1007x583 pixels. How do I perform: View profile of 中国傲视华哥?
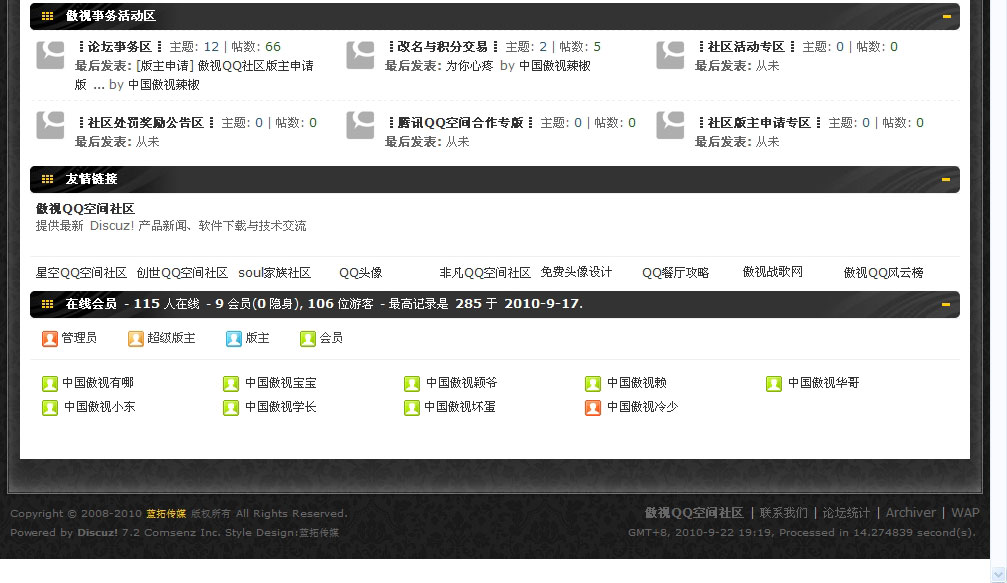click(x=824, y=383)
